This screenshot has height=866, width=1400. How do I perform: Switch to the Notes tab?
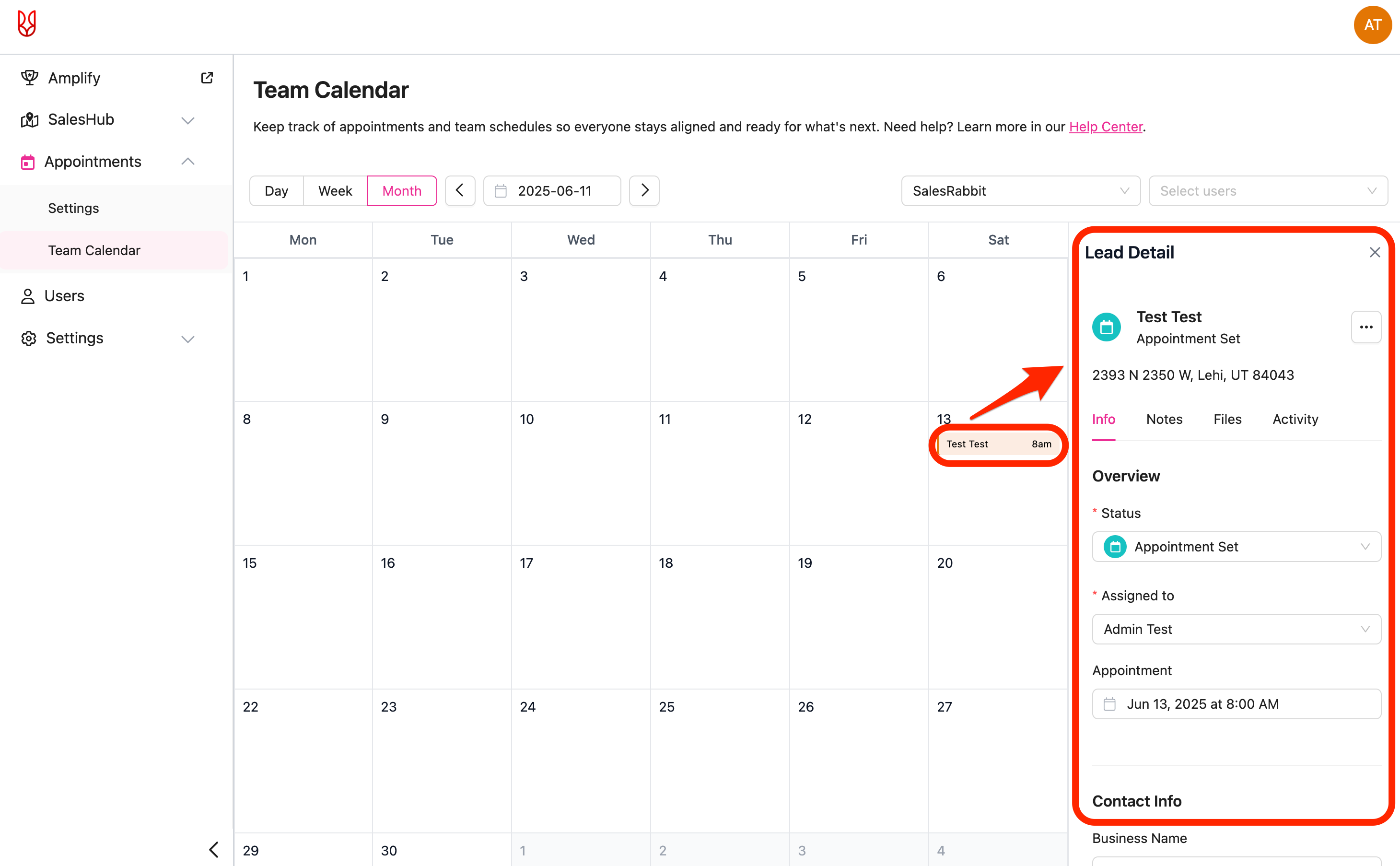[x=1164, y=419]
